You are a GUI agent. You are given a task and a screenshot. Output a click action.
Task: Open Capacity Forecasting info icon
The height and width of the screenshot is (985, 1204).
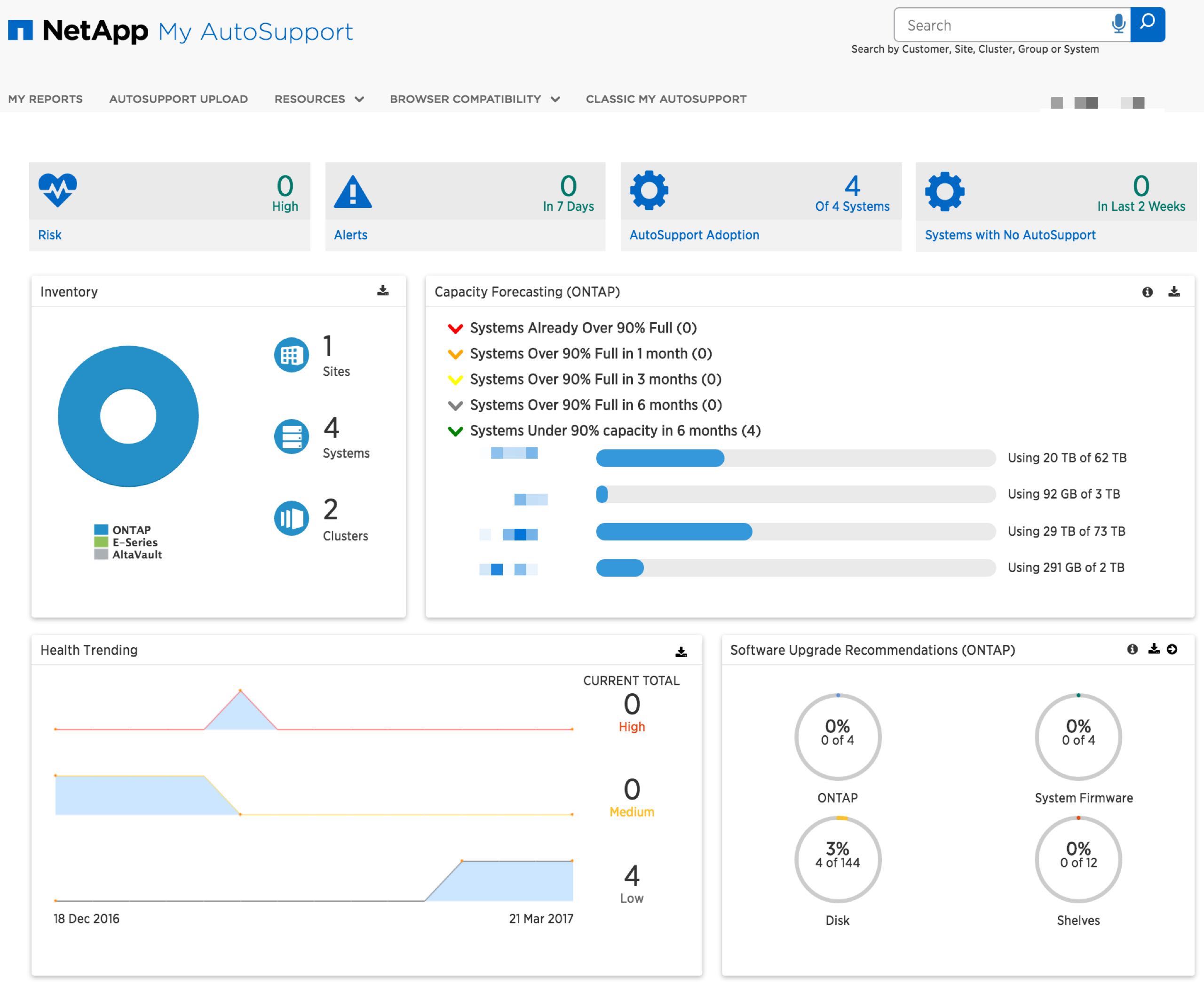1147,292
